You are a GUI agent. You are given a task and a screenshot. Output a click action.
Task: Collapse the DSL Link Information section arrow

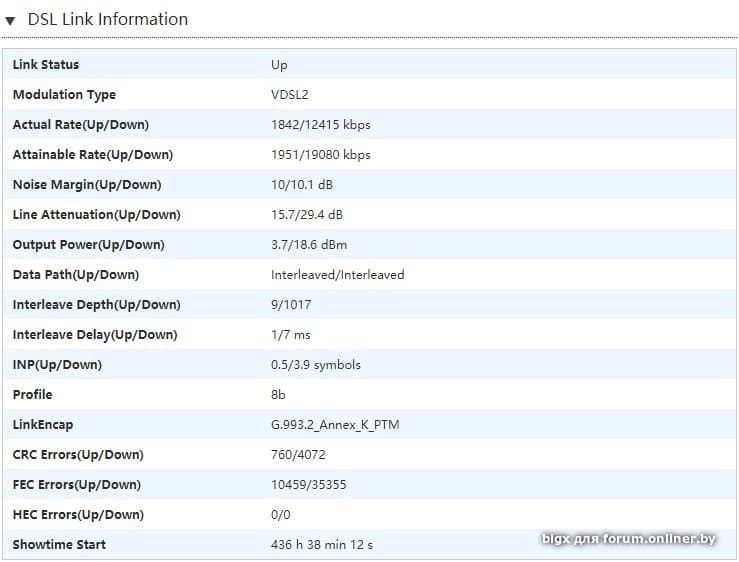coord(11,20)
